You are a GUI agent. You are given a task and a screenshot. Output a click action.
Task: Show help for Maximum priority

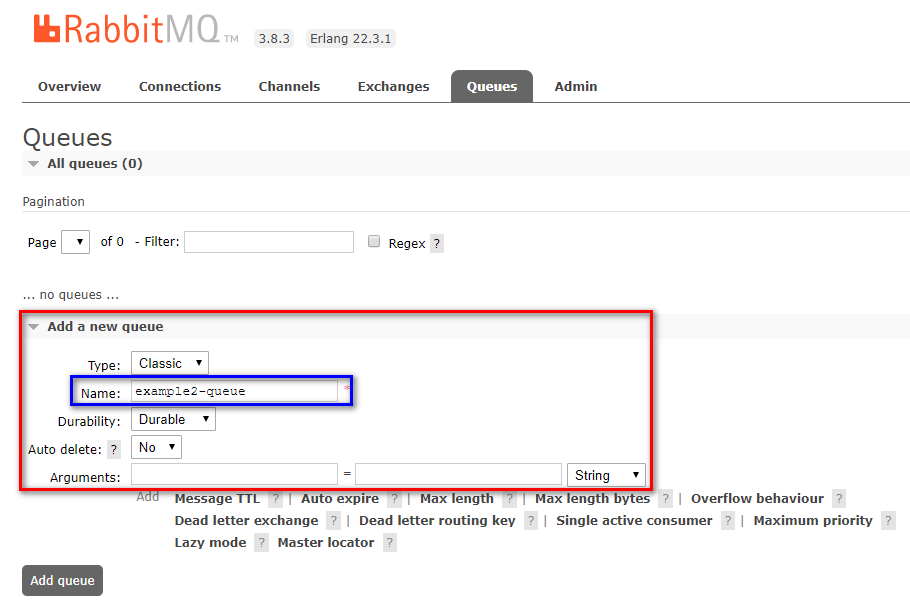[x=888, y=521]
